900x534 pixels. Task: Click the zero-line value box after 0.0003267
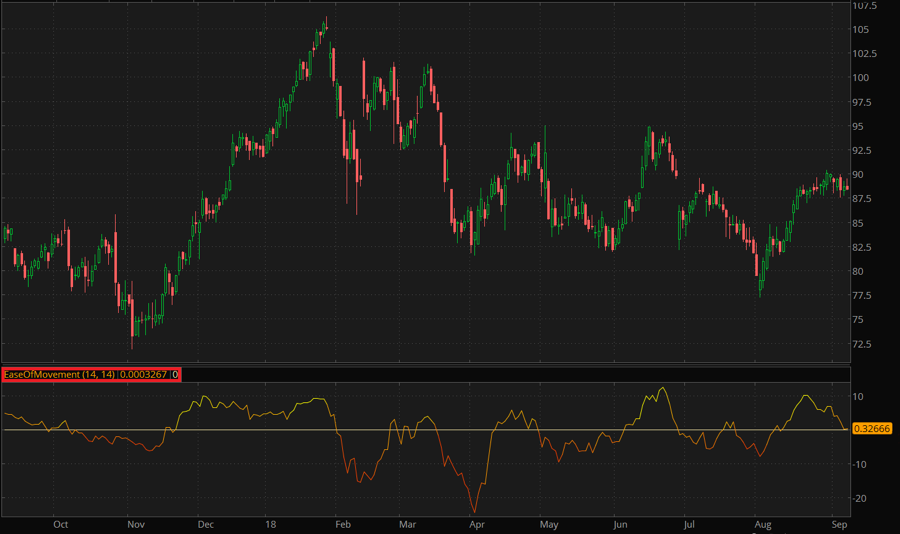[x=176, y=374]
